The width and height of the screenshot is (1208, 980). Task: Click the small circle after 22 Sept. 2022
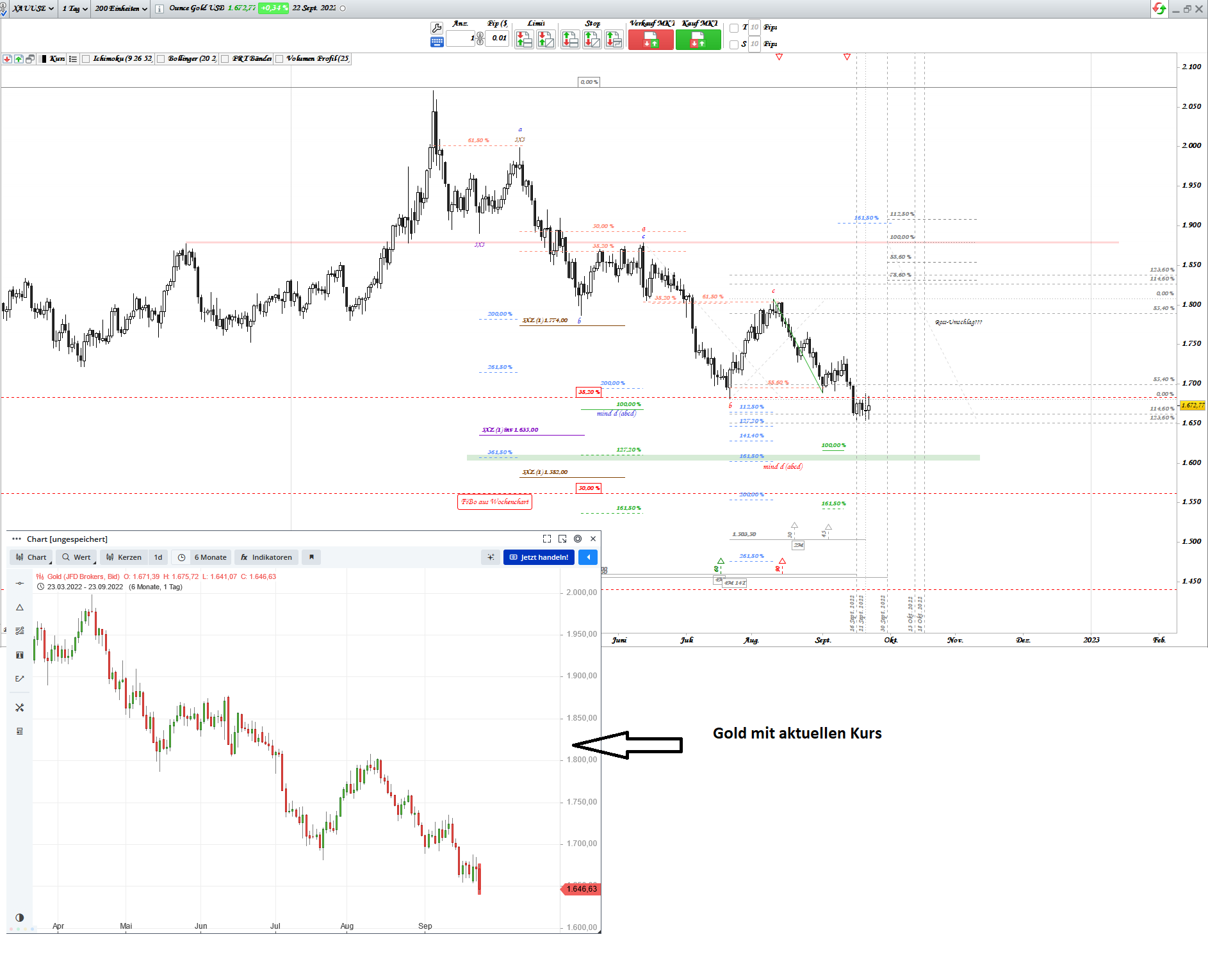click(x=343, y=8)
